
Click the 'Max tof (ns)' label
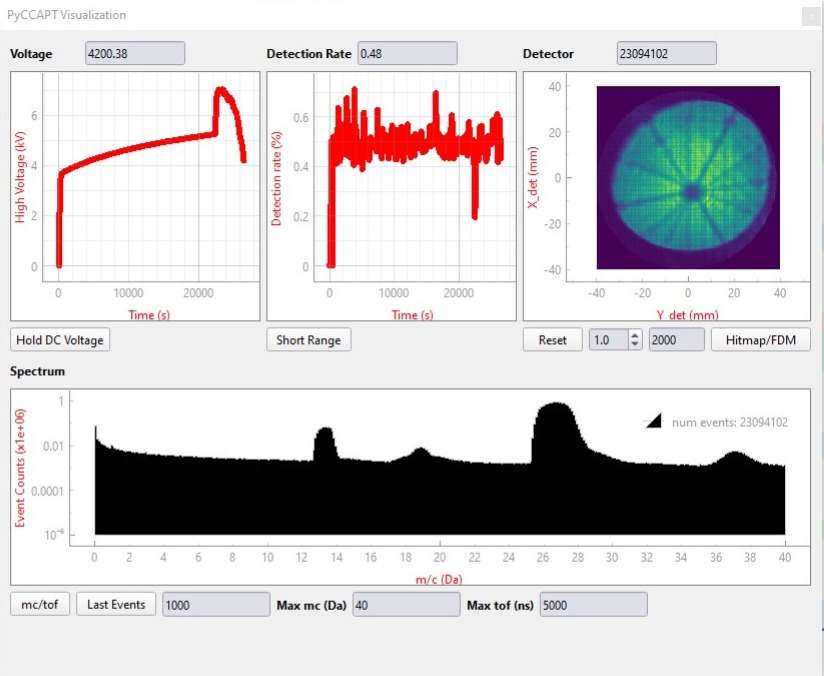click(500, 606)
